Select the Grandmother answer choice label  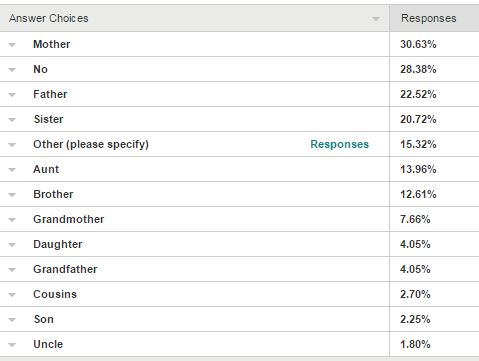click(x=69, y=219)
